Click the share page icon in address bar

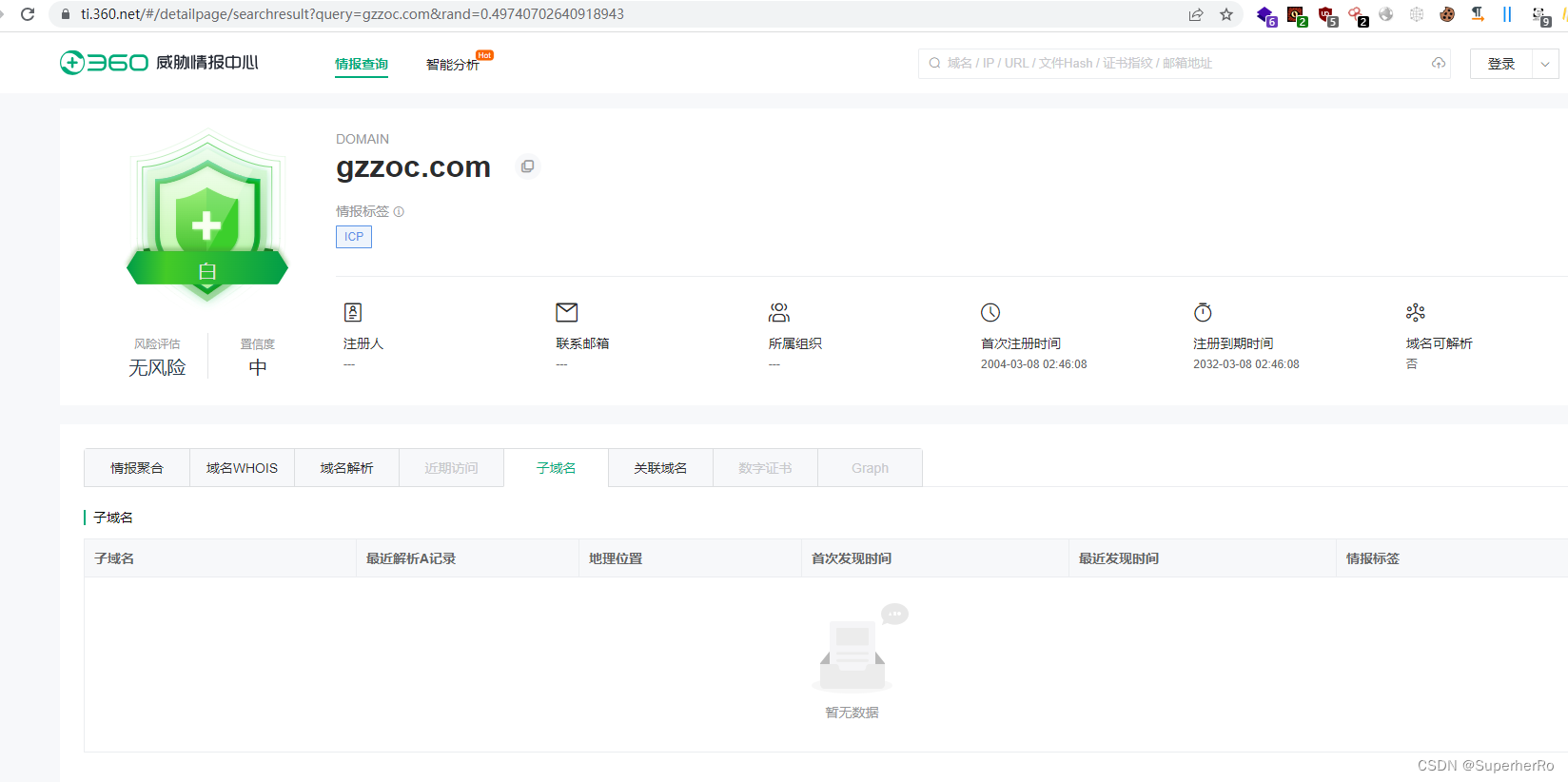(1196, 14)
